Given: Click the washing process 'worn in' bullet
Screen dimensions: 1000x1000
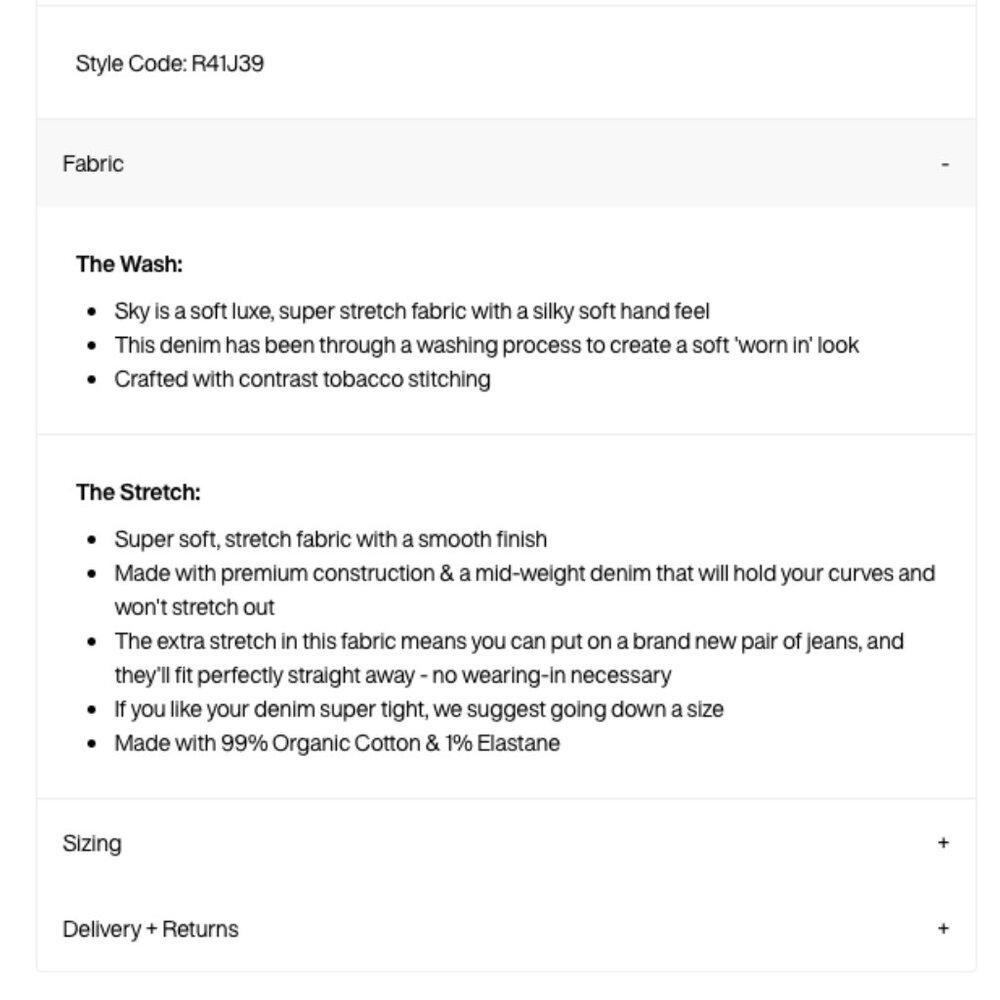Looking at the screenshot, I should point(487,345).
